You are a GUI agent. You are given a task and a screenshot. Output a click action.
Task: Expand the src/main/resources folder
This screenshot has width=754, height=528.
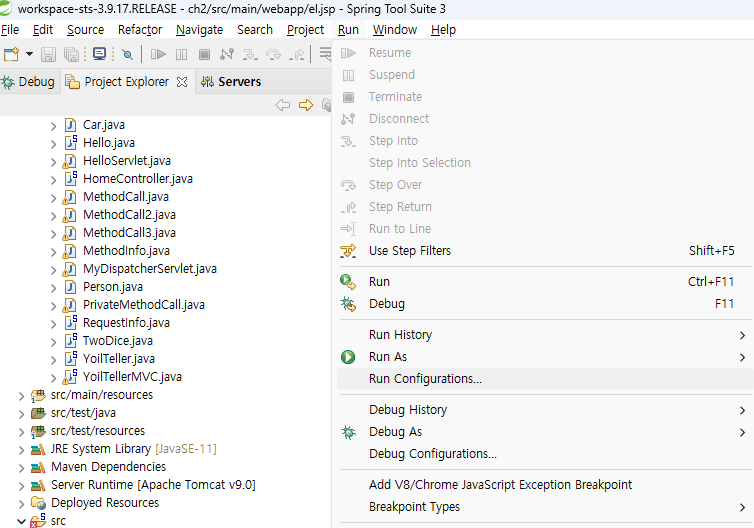point(21,396)
